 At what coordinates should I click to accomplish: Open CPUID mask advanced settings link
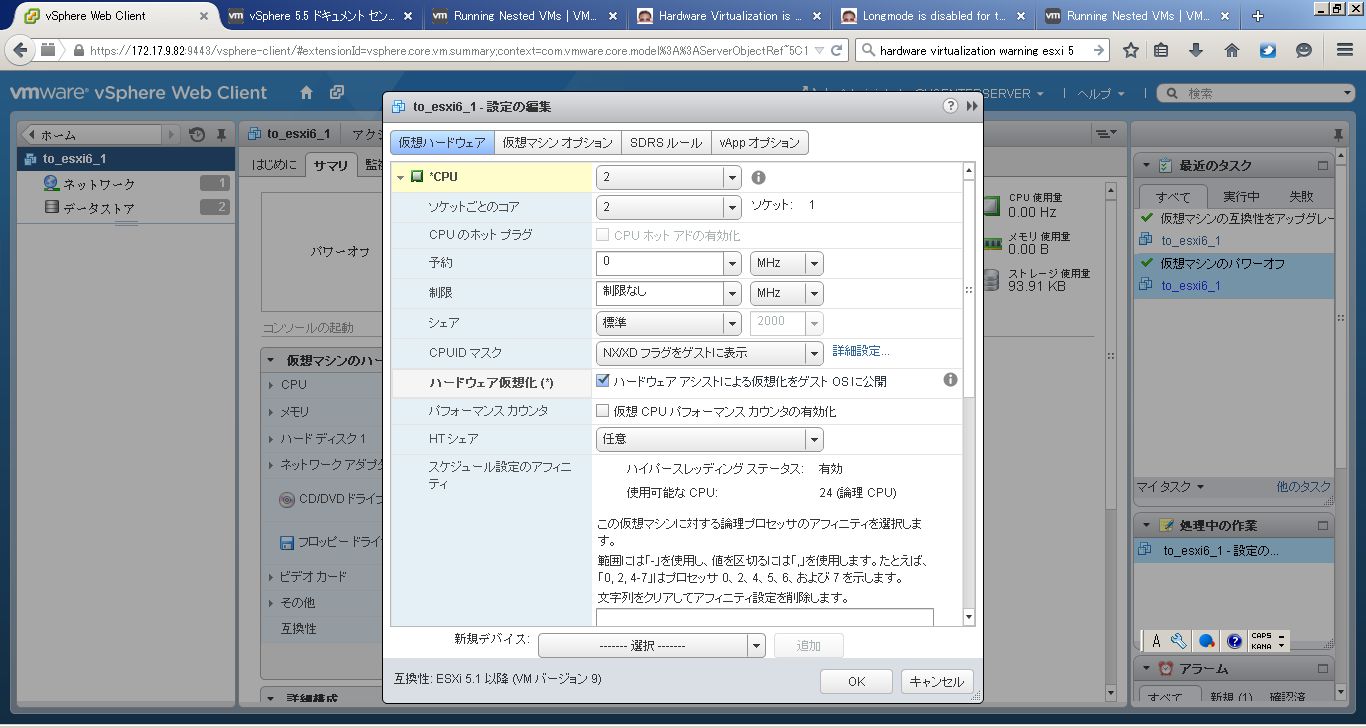coord(861,351)
